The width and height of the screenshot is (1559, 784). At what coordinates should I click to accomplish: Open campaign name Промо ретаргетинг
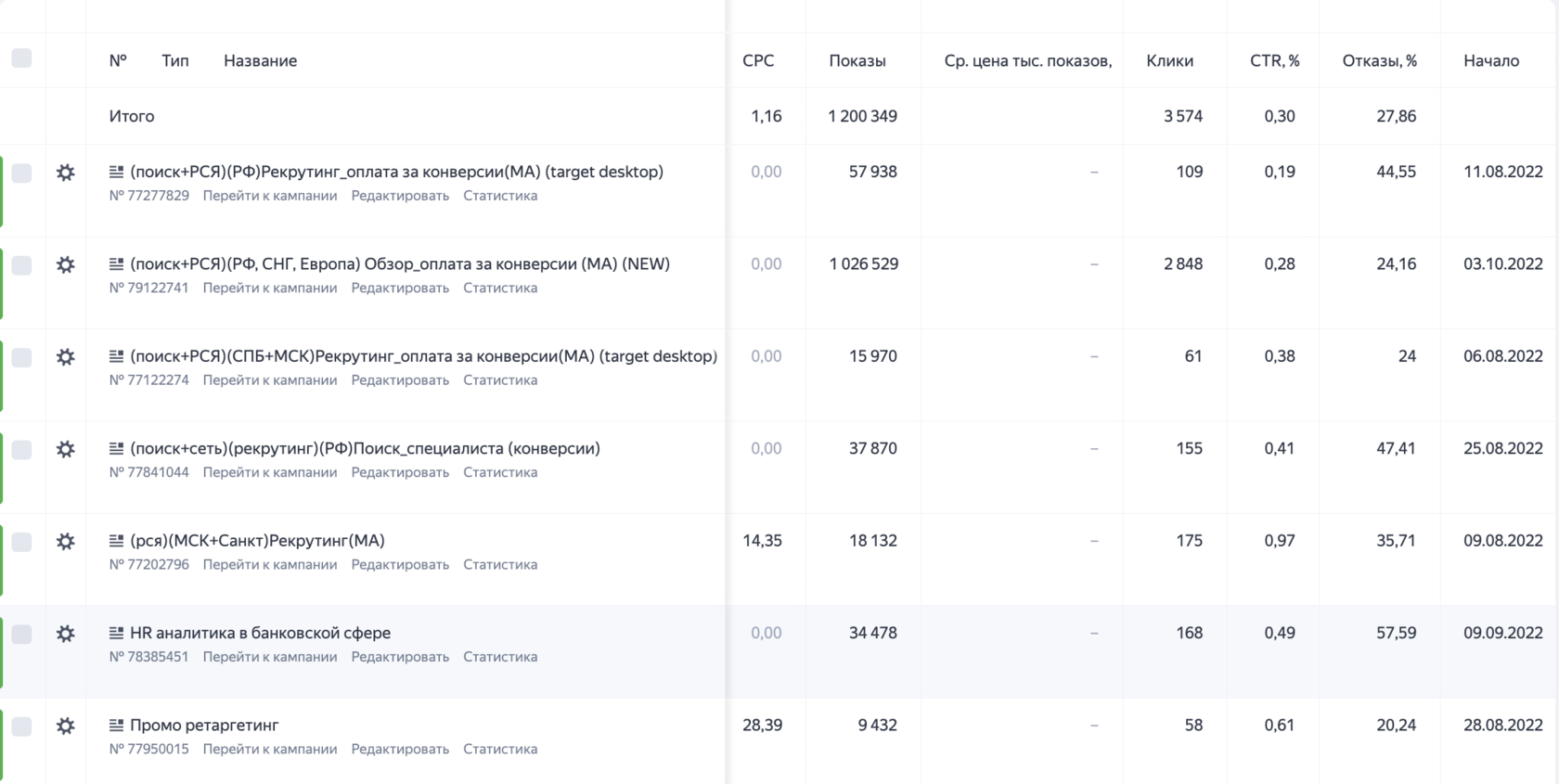pyautogui.click(x=204, y=726)
